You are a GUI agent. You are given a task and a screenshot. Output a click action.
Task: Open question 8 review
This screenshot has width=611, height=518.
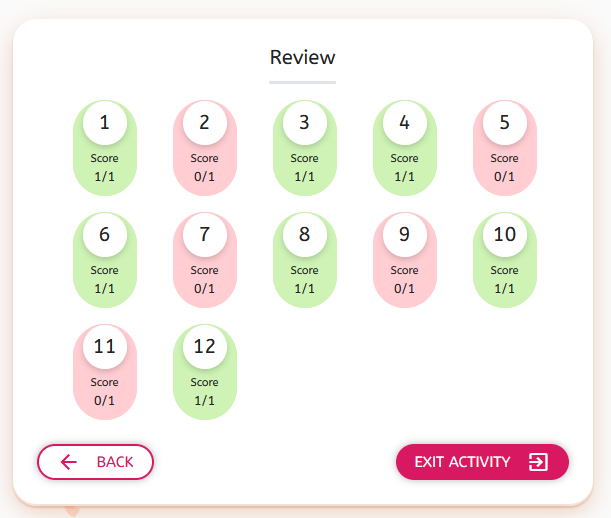[x=305, y=262]
